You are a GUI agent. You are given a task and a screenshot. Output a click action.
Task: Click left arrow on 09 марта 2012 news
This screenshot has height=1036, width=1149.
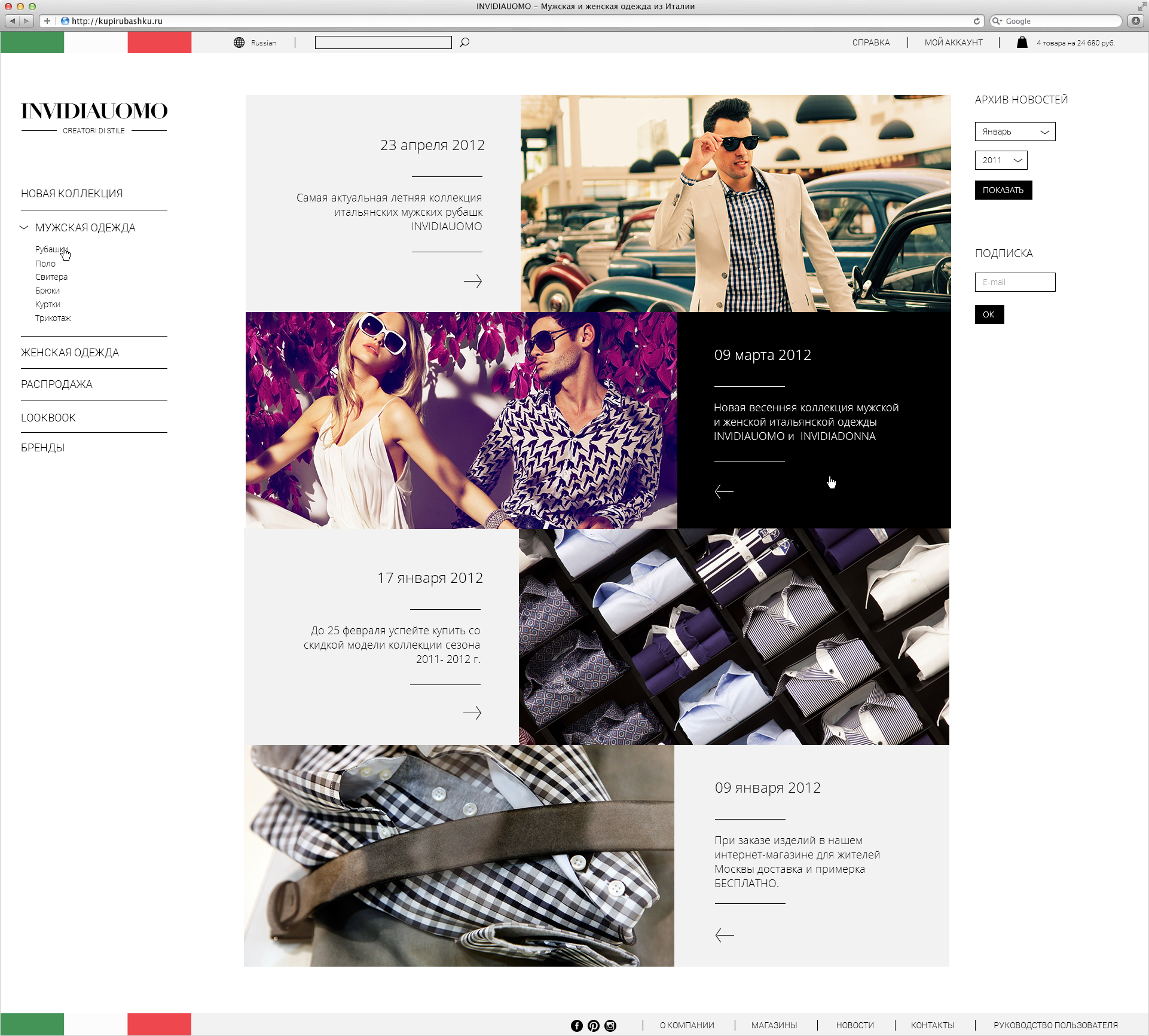tap(724, 491)
